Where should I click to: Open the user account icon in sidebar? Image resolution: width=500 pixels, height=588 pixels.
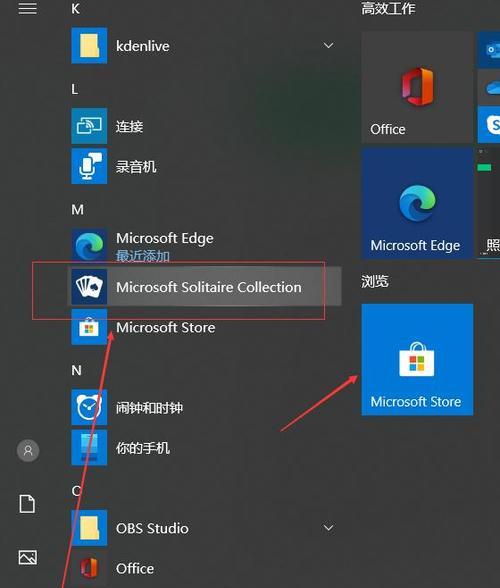tap(28, 450)
